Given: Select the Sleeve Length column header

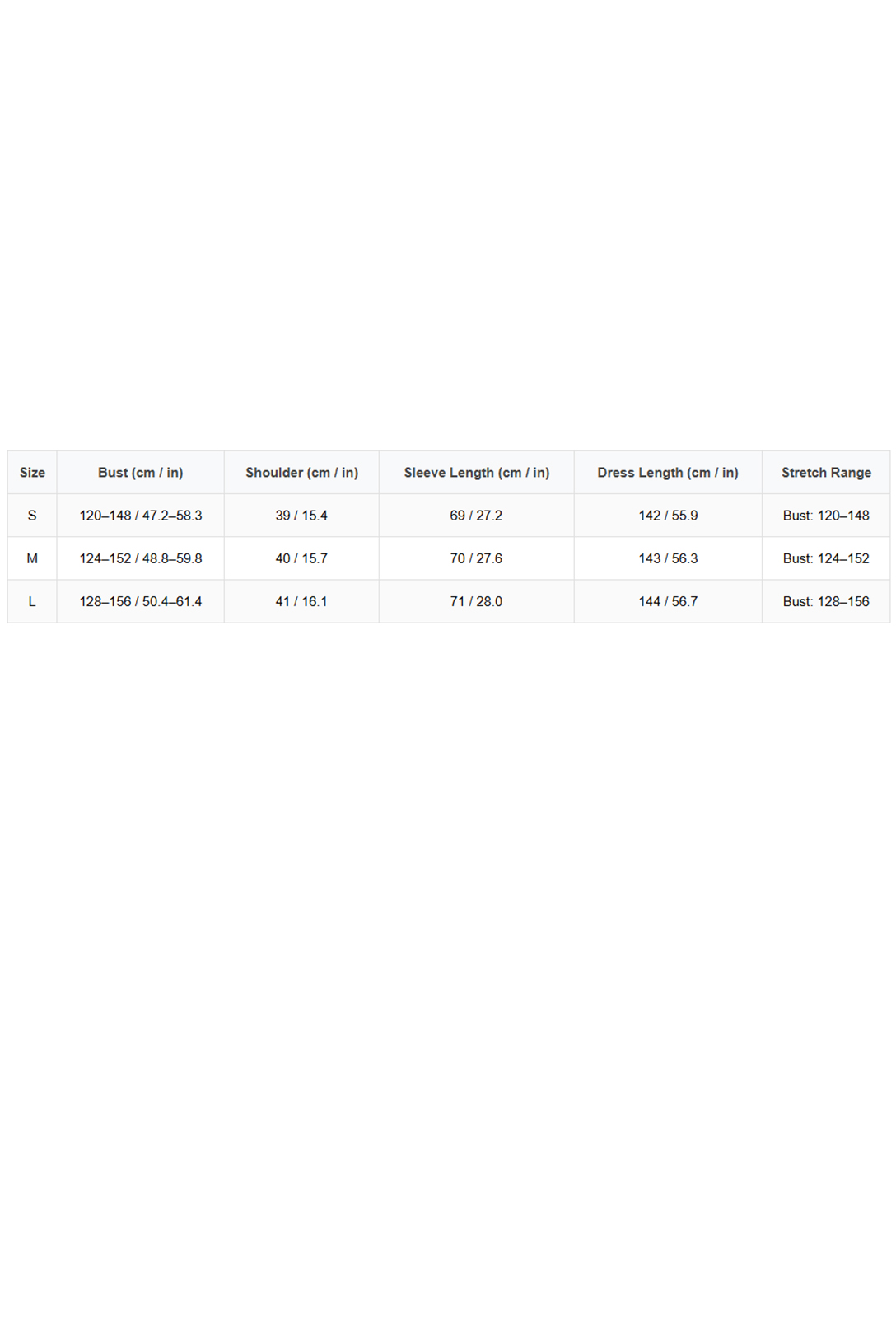Looking at the screenshot, I should (x=476, y=473).
